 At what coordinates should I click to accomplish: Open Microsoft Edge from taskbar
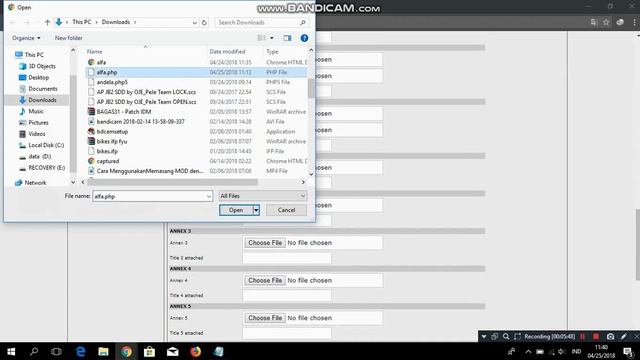tap(81, 351)
